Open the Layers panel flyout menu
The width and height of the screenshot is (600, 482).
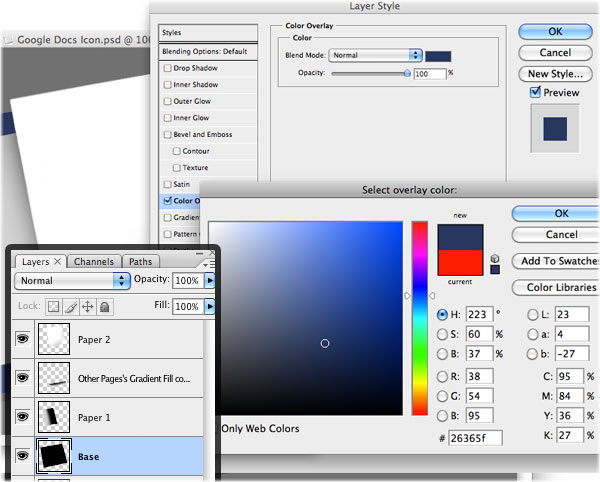(x=209, y=264)
